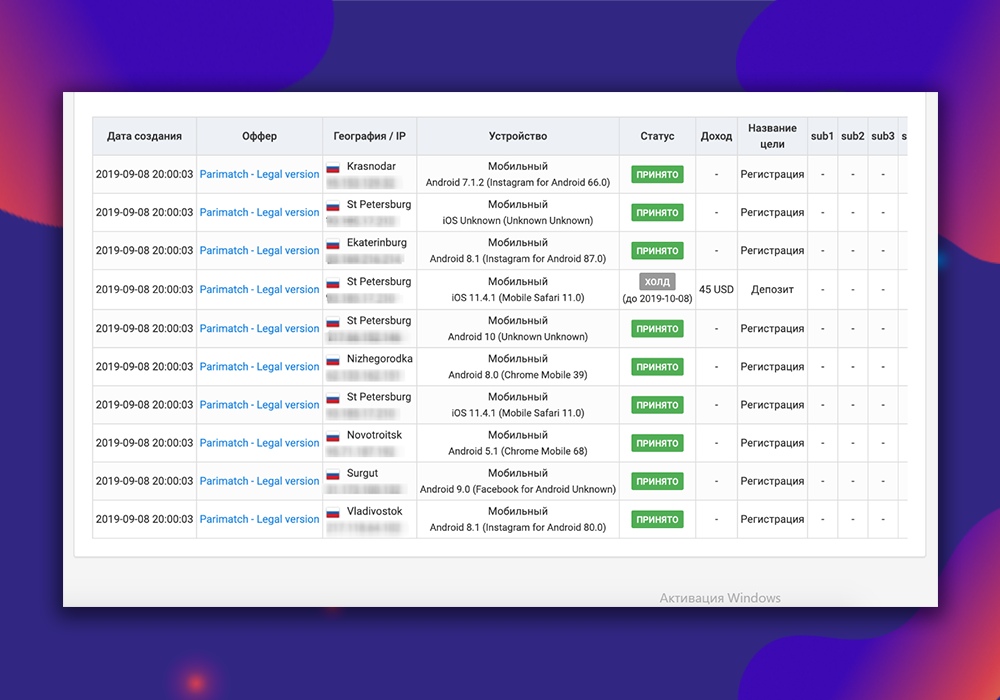Click the Регистрация cell in the Ekaterinburg row

(x=772, y=251)
